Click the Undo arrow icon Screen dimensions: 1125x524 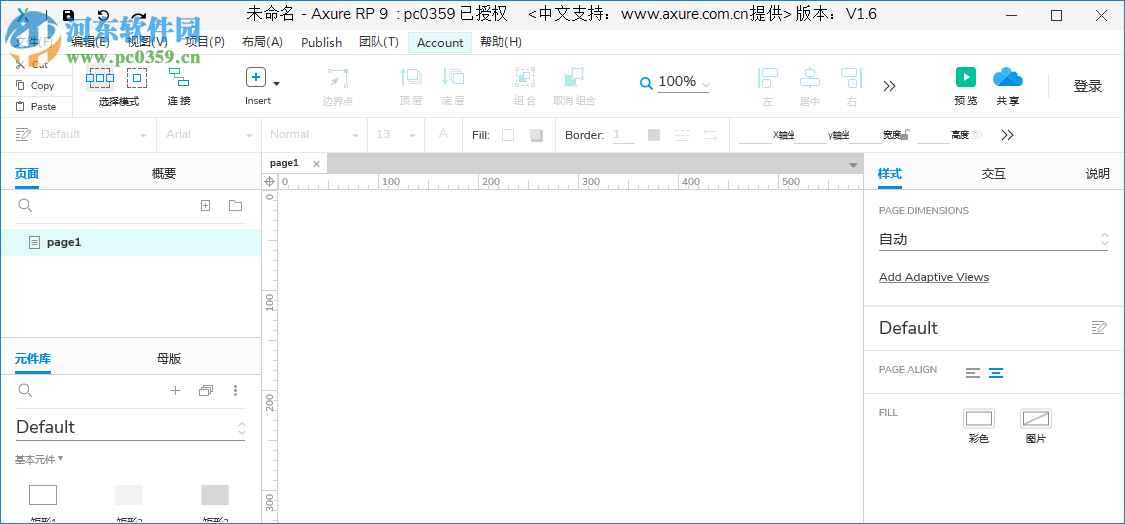pos(103,16)
